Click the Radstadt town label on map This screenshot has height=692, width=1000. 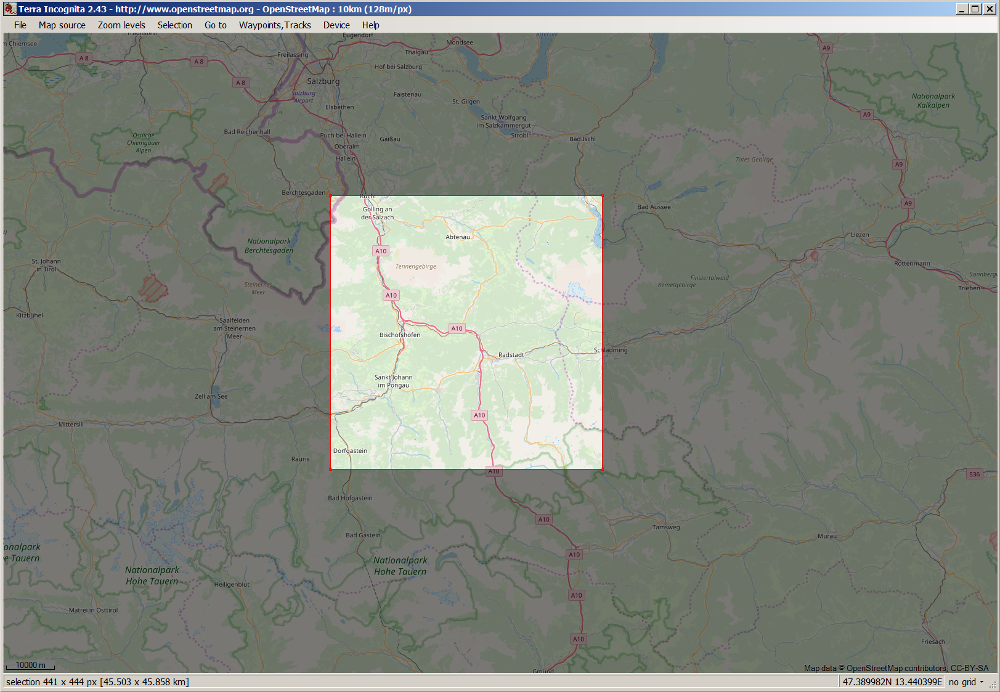point(511,354)
